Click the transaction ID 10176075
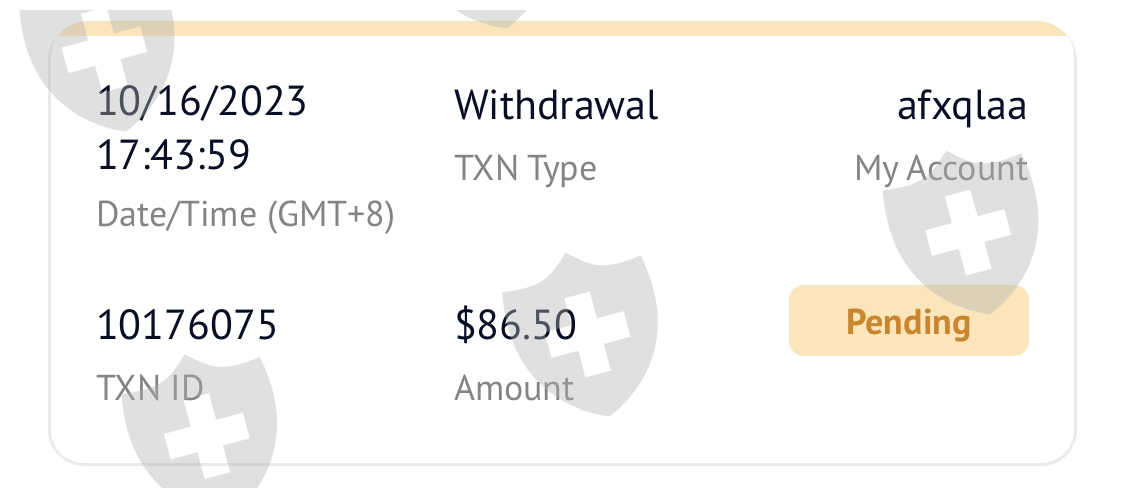Screen dimensions: 1125x488 (x=186, y=325)
